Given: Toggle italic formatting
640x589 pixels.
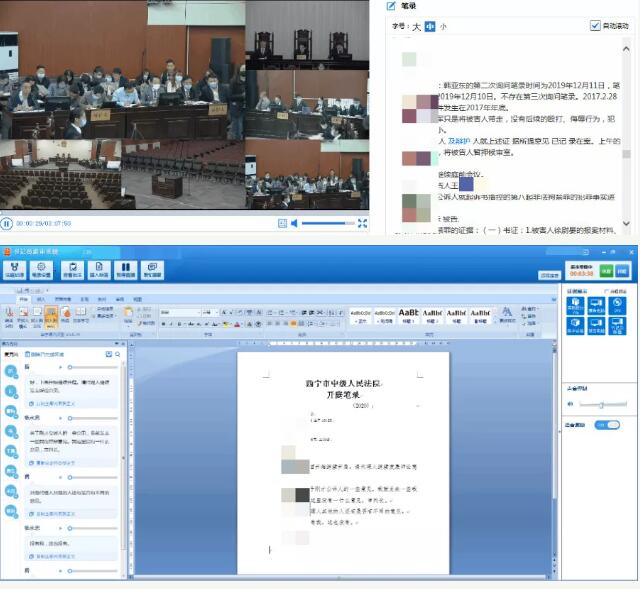Looking at the screenshot, I should [171, 324].
